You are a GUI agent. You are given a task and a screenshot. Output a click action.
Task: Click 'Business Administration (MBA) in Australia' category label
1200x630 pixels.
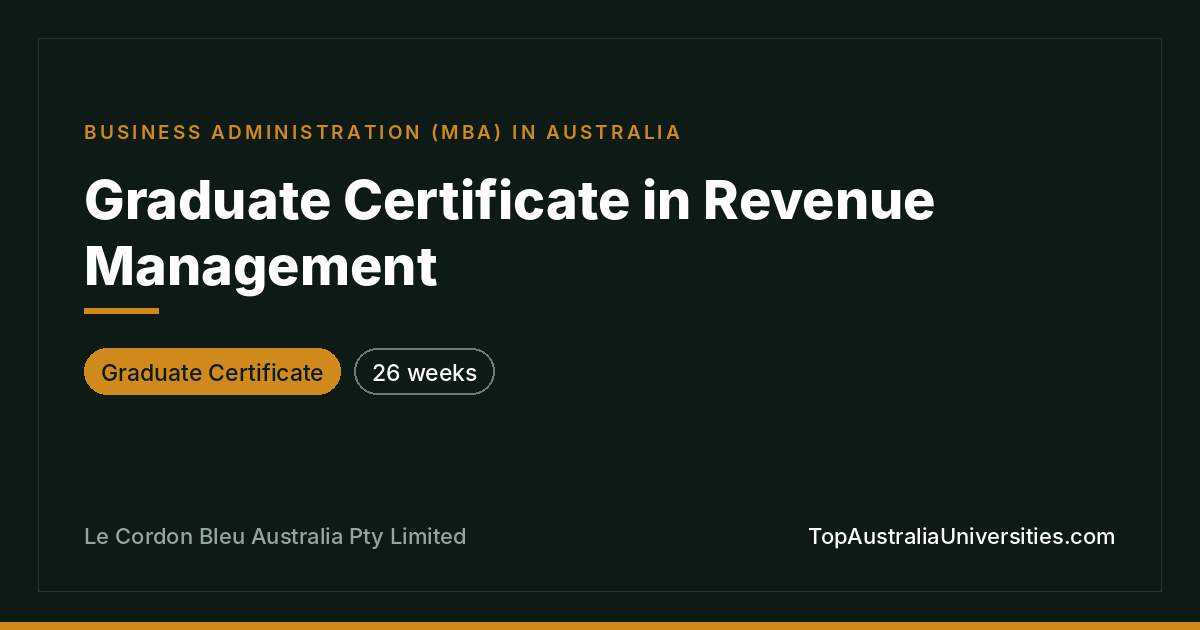[x=383, y=132]
